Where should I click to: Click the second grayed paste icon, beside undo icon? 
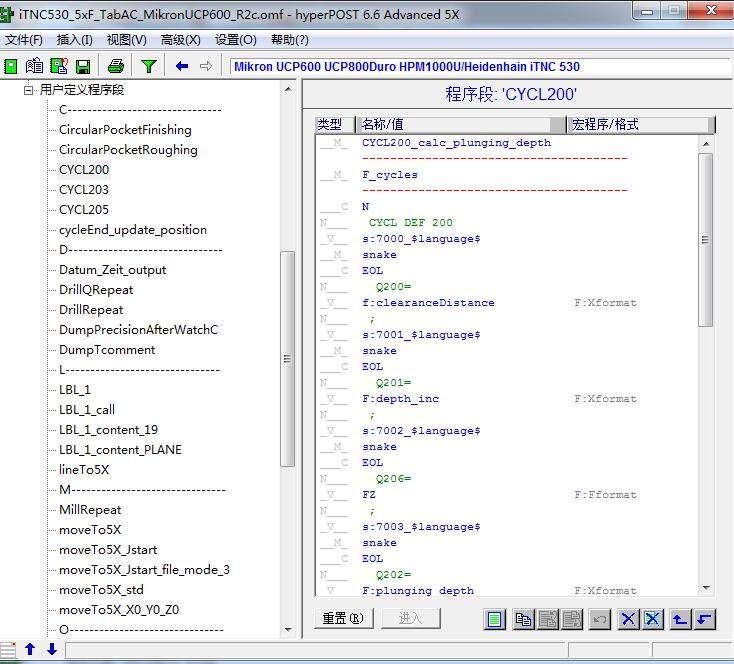pos(572,620)
